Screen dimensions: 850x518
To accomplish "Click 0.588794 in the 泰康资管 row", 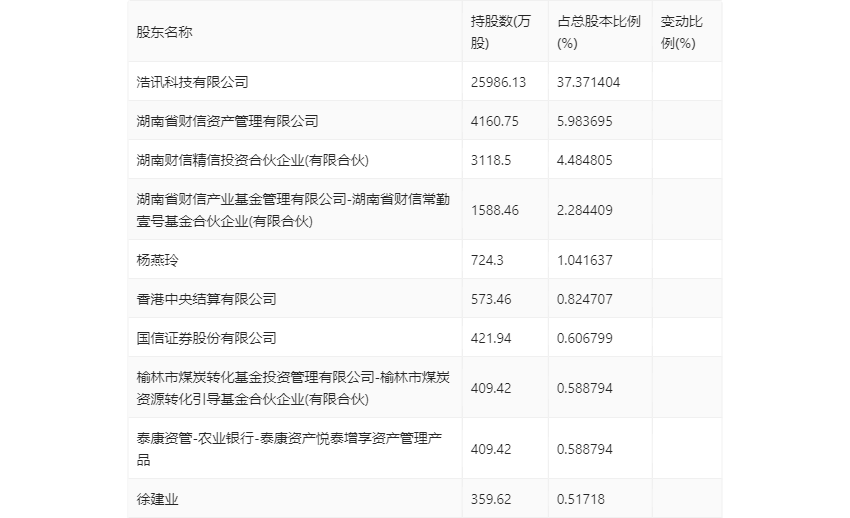I will tap(584, 449).
